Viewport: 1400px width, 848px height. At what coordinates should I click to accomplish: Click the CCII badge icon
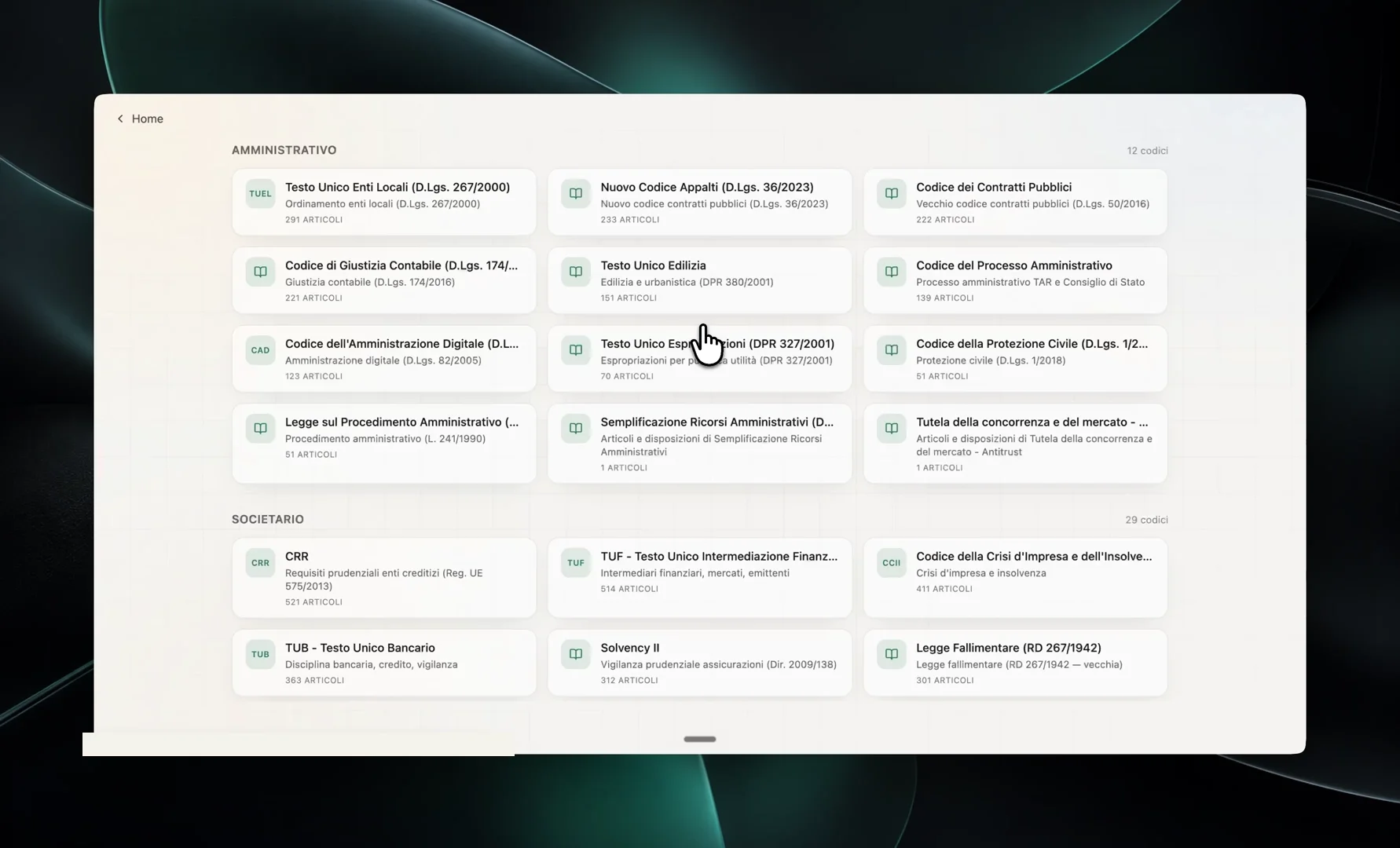tap(892, 563)
